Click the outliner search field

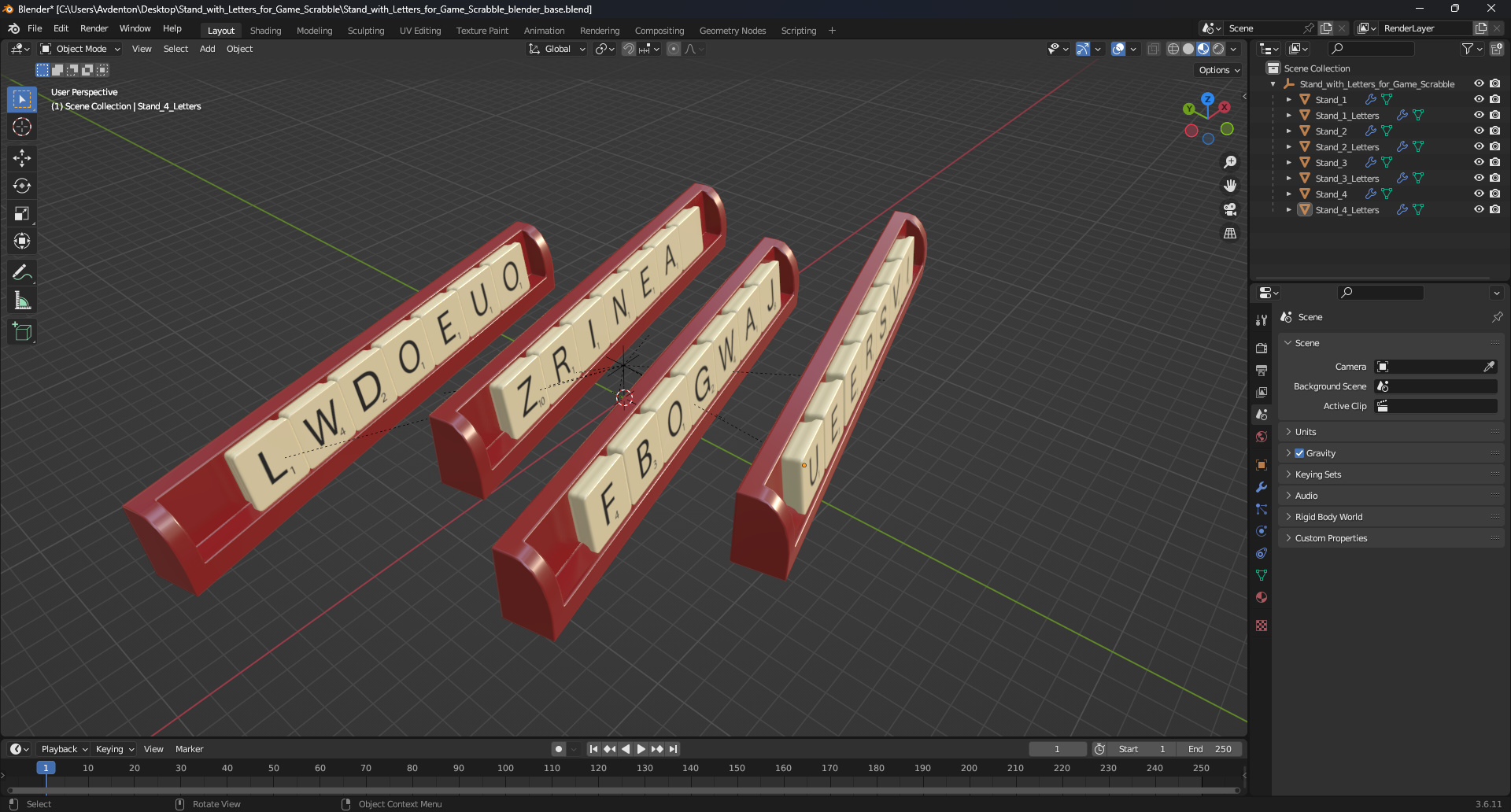pyautogui.click(x=1371, y=49)
